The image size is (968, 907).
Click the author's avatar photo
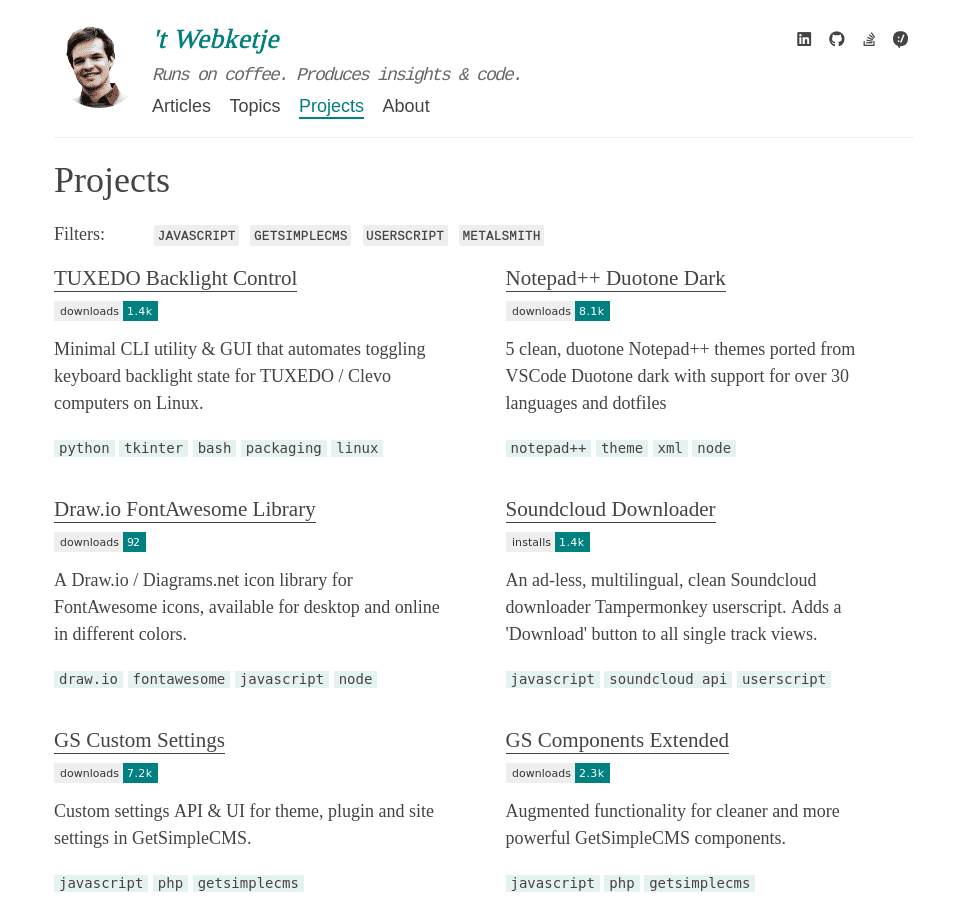93,66
